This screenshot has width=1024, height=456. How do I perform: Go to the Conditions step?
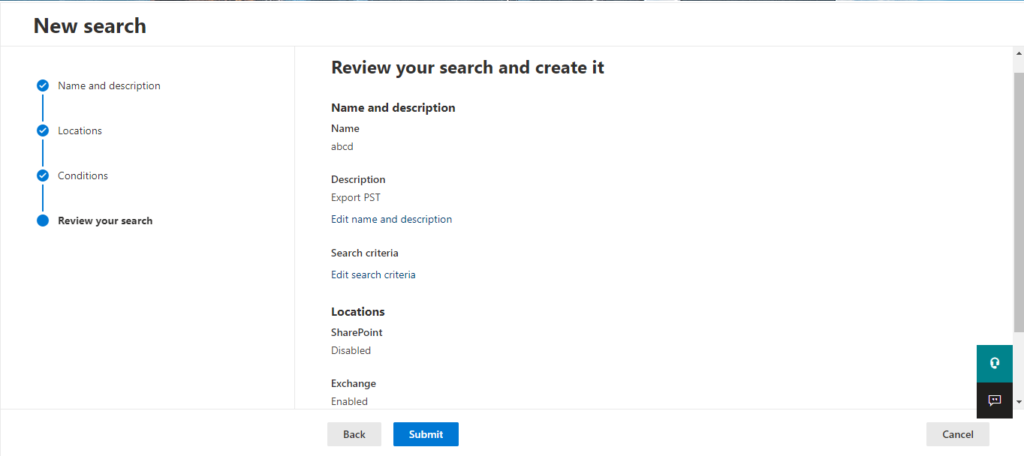(x=83, y=176)
